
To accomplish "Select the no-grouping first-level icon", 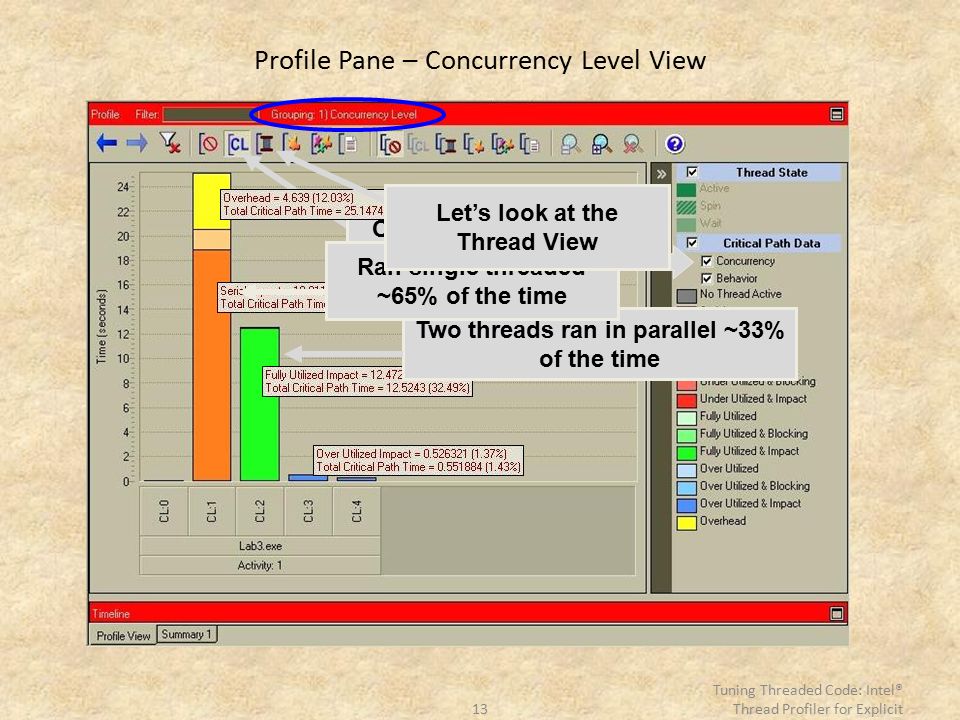I will pyautogui.click(x=208, y=144).
